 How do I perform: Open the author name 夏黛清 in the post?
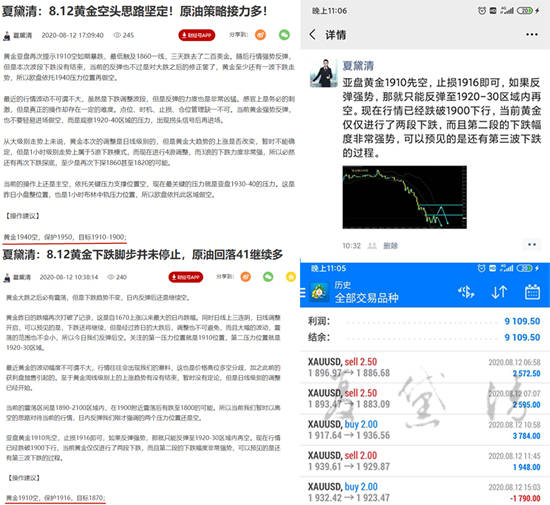click(358, 66)
